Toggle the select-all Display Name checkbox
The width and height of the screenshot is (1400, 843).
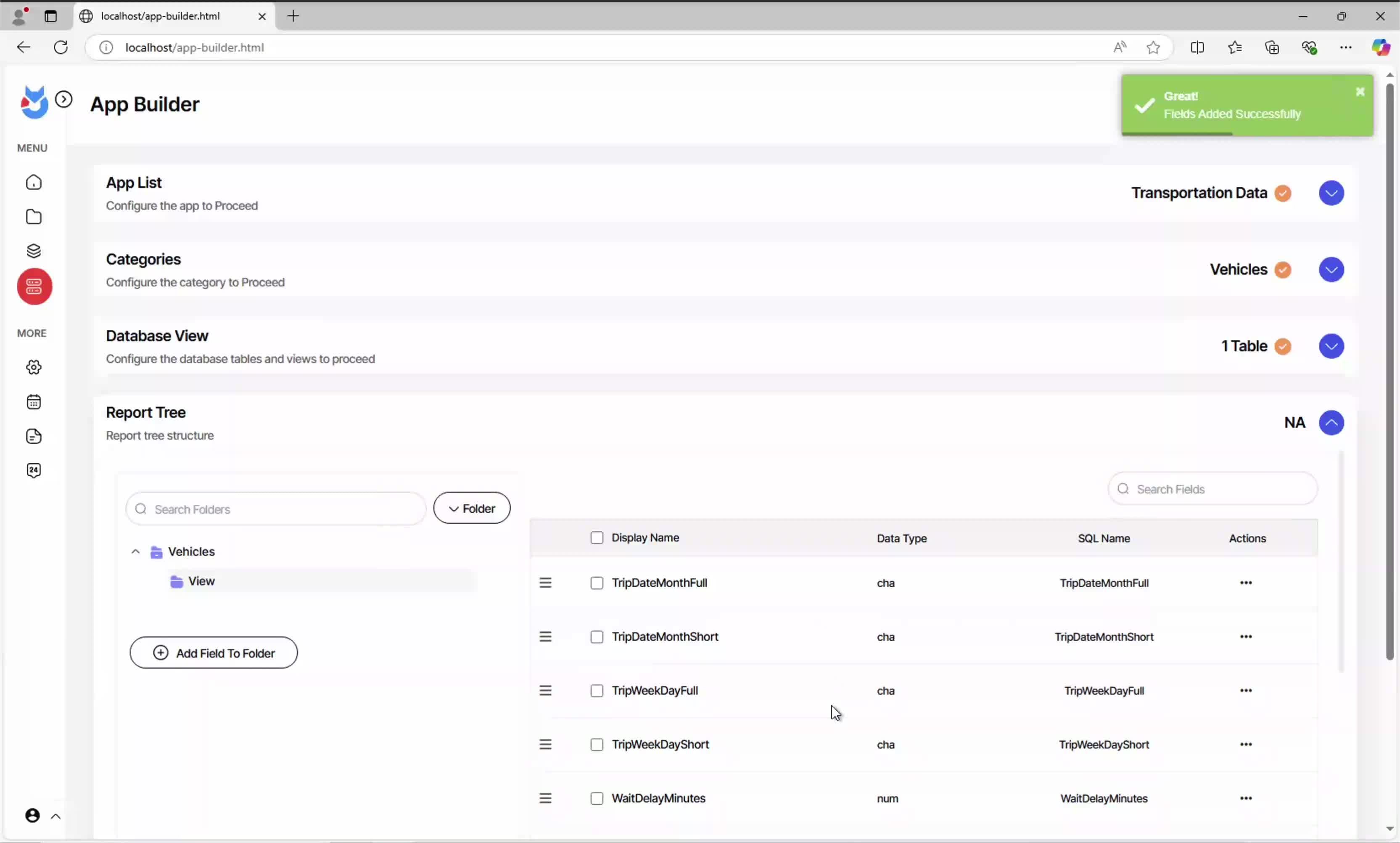coord(596,538)
